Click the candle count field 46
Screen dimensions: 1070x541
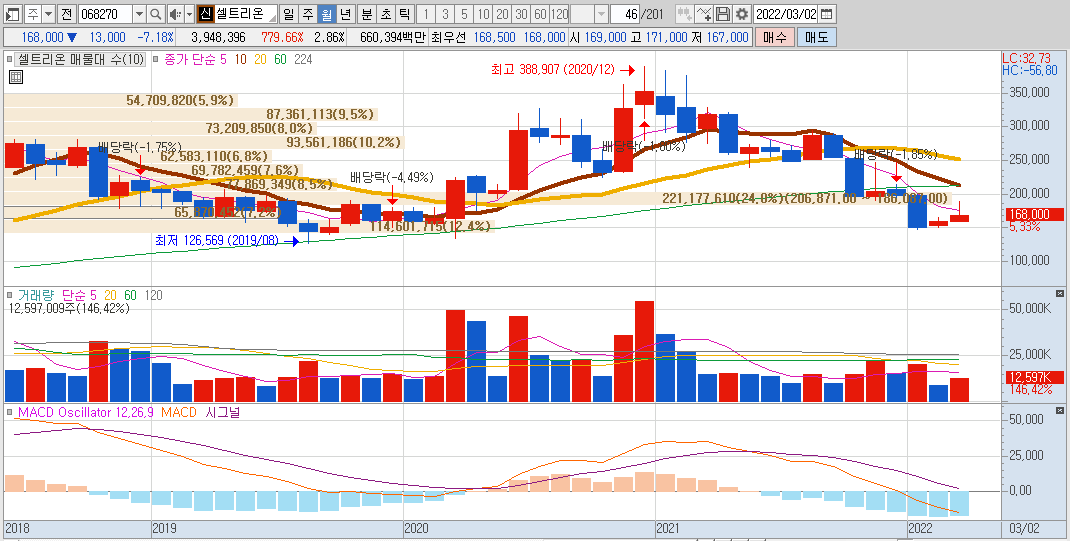coord(624,14)
